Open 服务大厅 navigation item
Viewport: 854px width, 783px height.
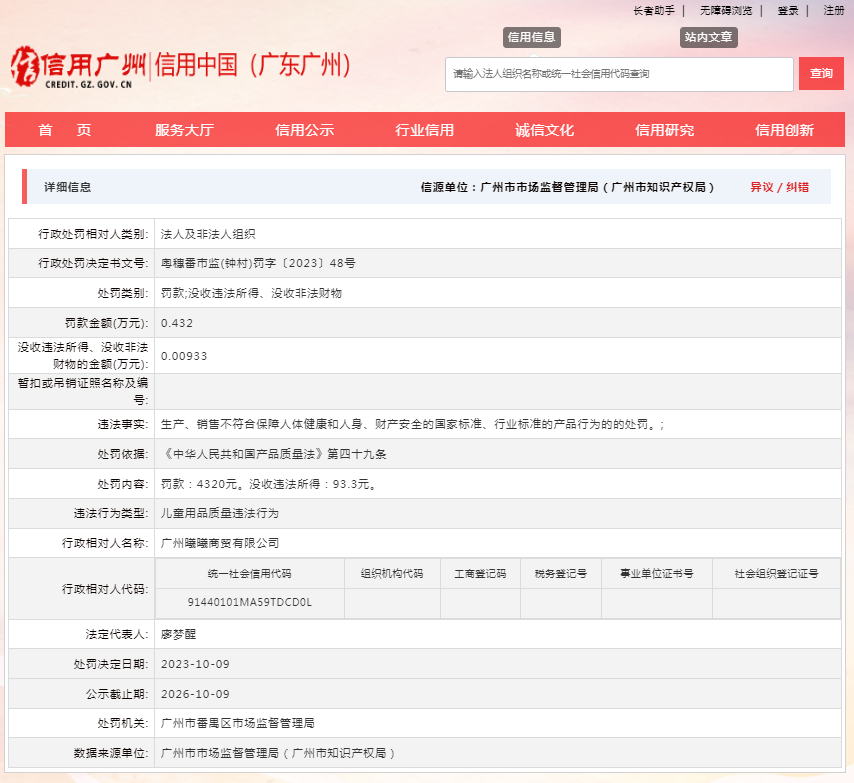click(184, 130)
